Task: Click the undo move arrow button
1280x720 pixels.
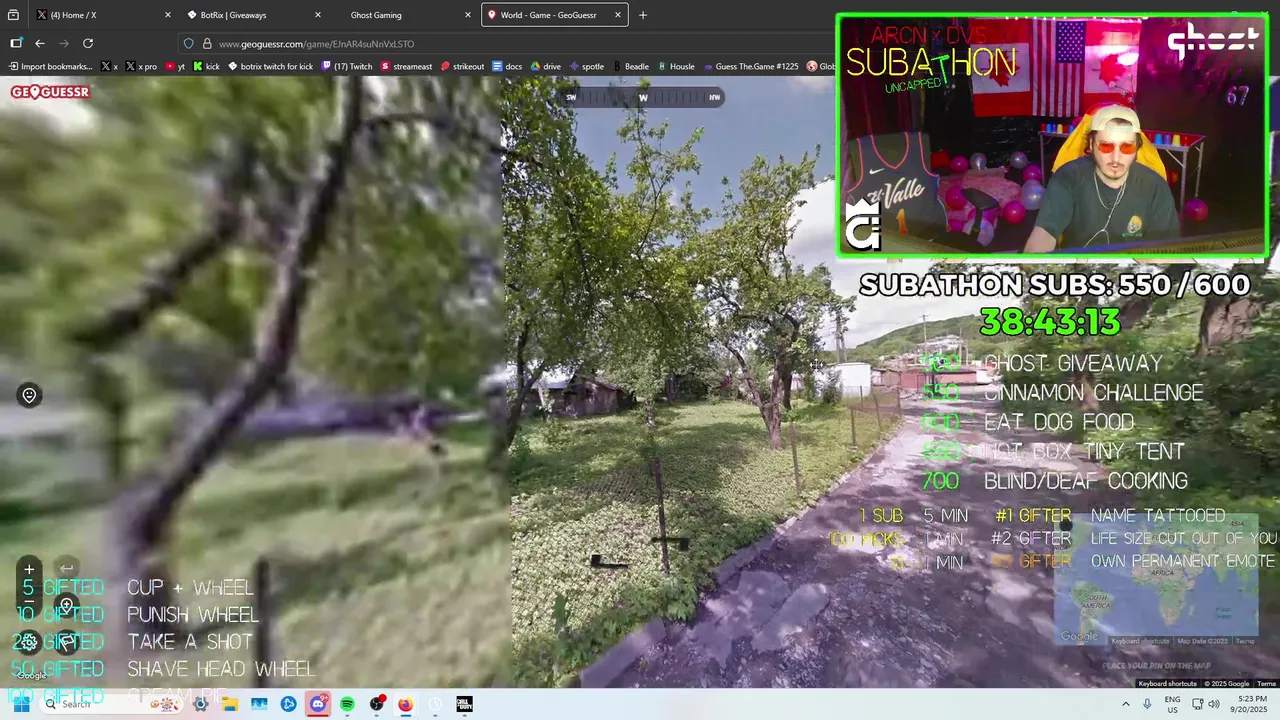Action: (66, 569)
